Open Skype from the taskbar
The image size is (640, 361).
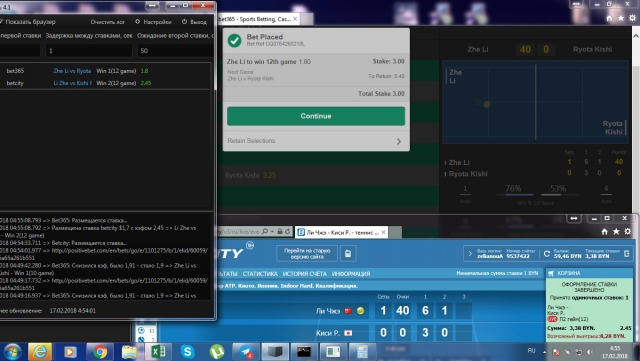187,352
